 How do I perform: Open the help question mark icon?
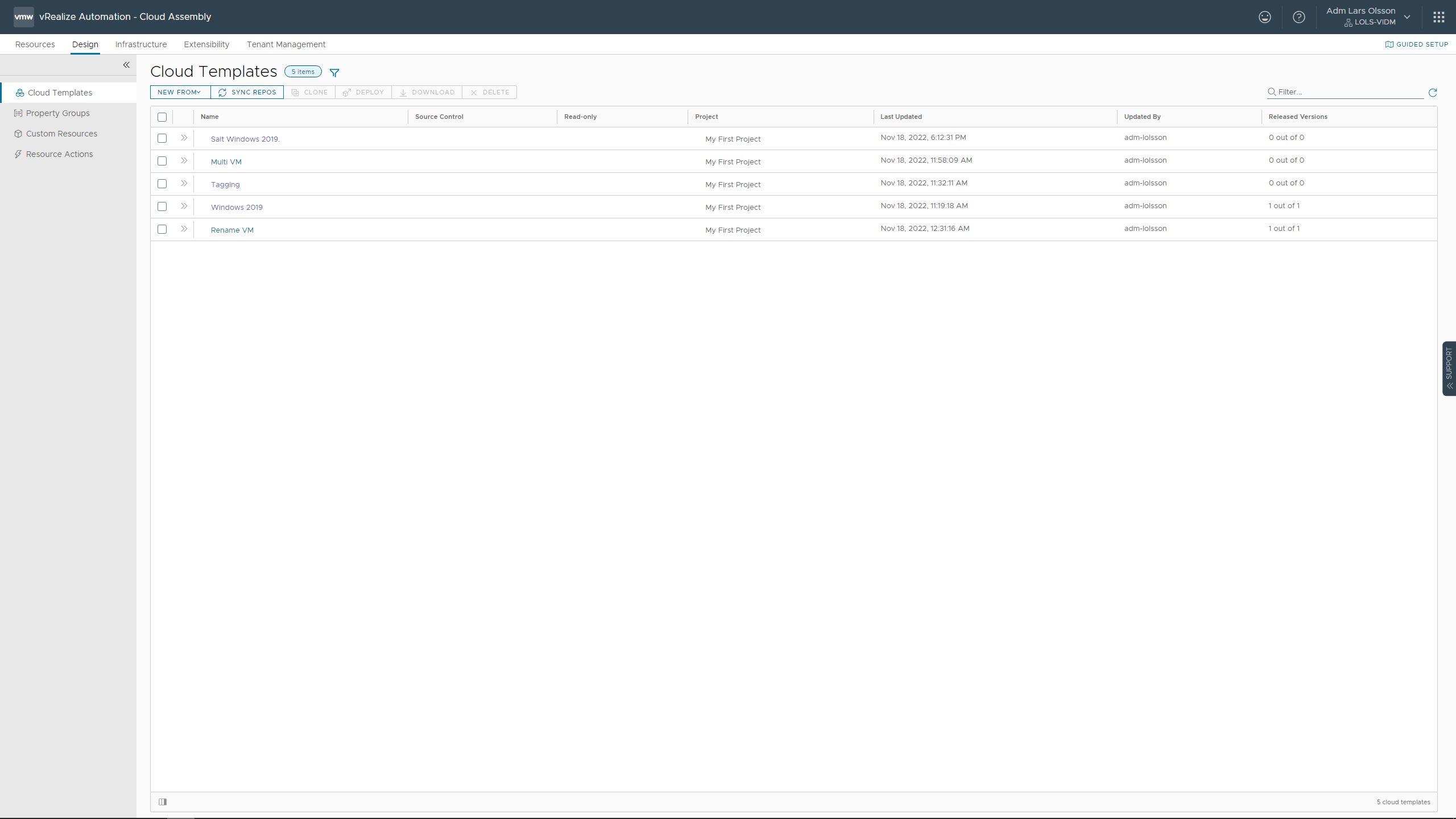point(1298,17)
